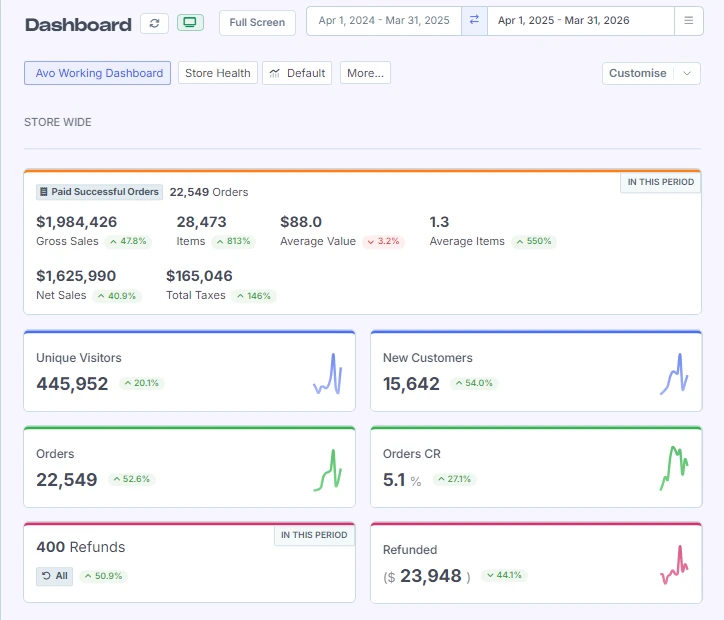Open the More... dashboards menu

tap(365, 73)
